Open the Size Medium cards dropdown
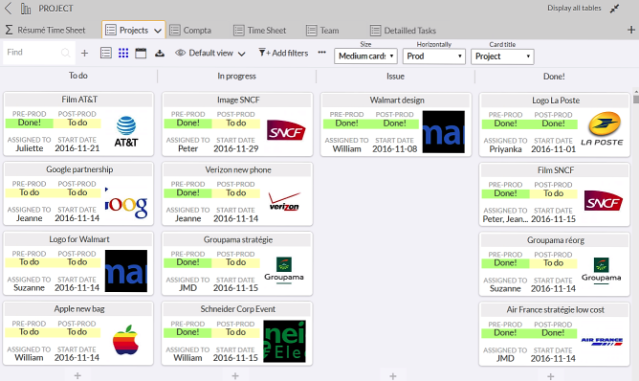The image size is (639, 381). click(x=366, y=56)
